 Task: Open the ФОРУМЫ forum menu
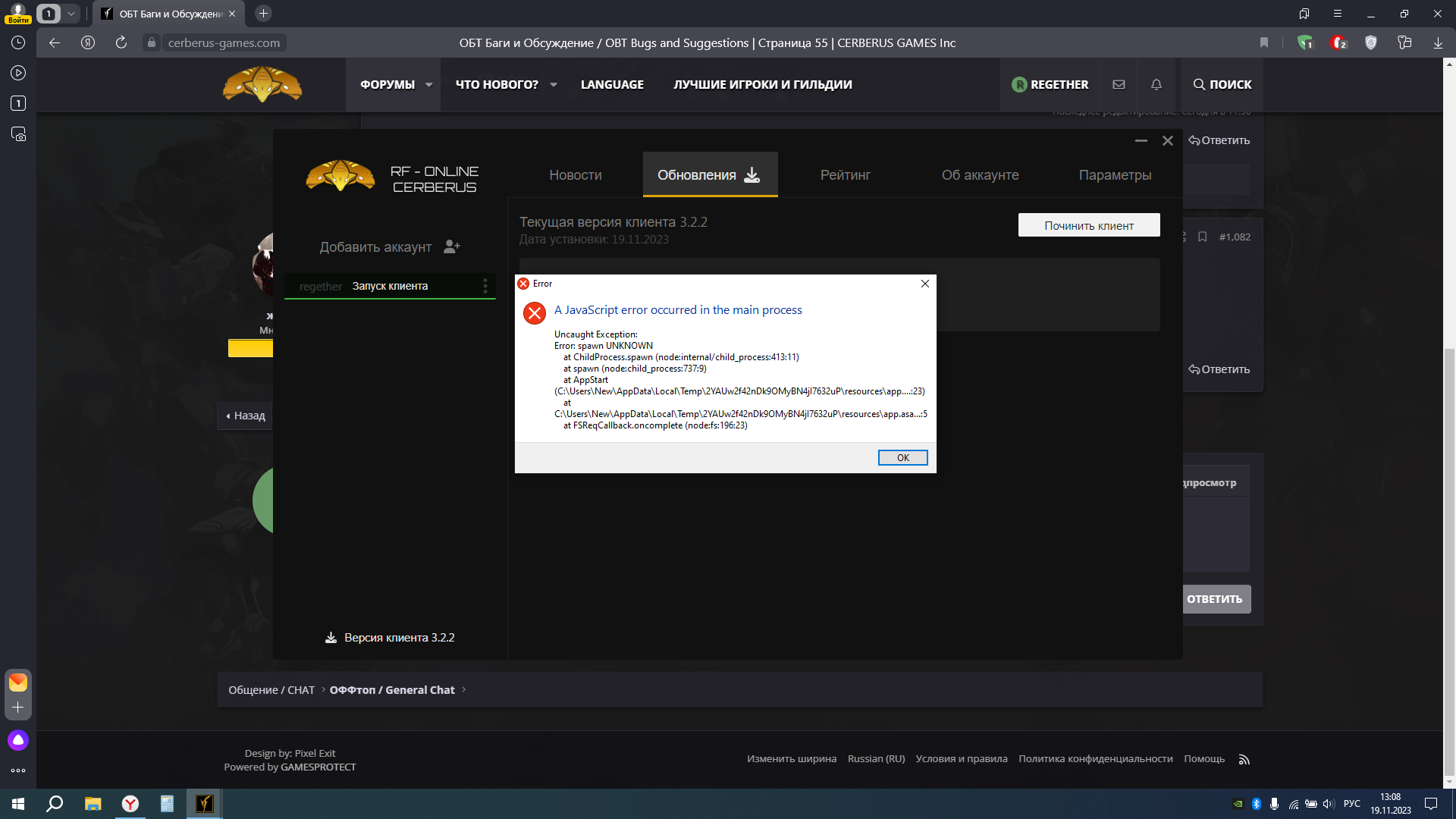point(388,85)
